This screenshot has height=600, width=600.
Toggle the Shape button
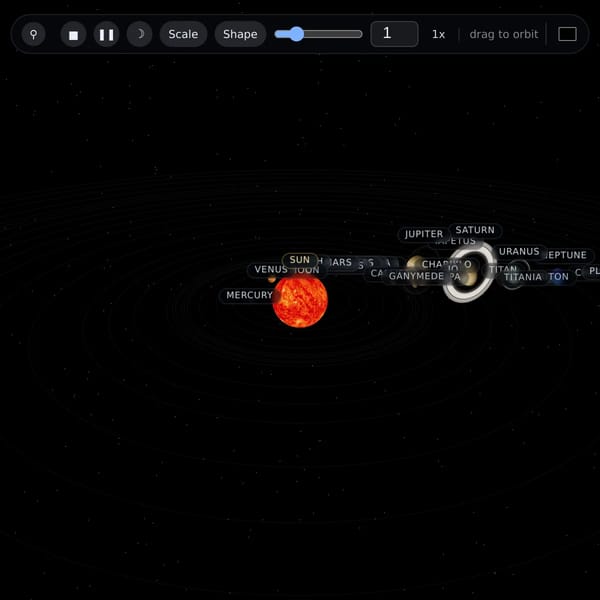click(x=240, y=34)
